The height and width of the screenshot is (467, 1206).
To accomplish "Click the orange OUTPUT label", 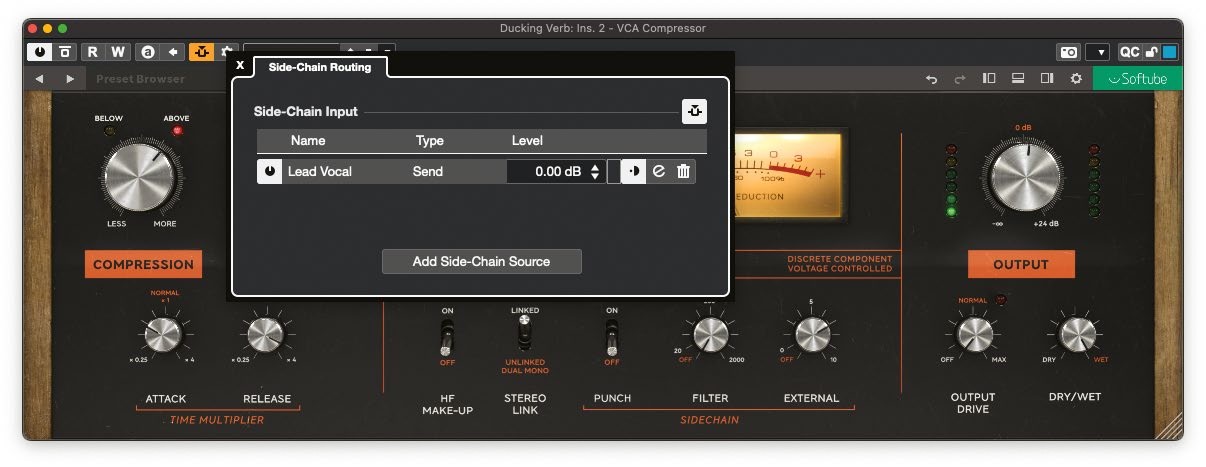I will coord(1021,265).
